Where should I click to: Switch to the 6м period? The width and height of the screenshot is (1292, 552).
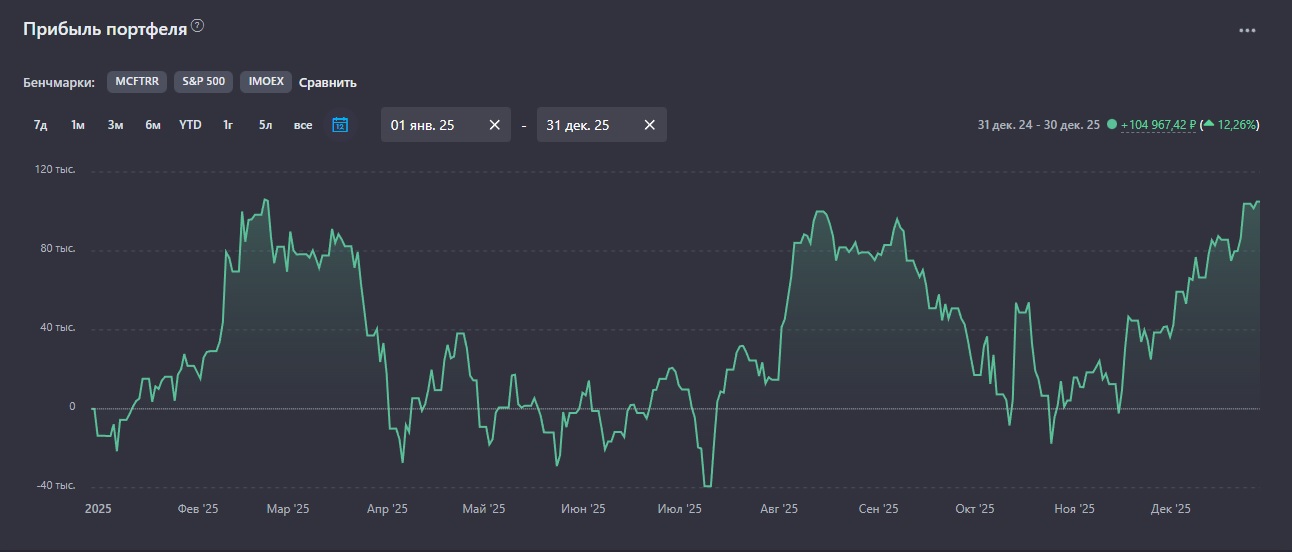point(152,125)
